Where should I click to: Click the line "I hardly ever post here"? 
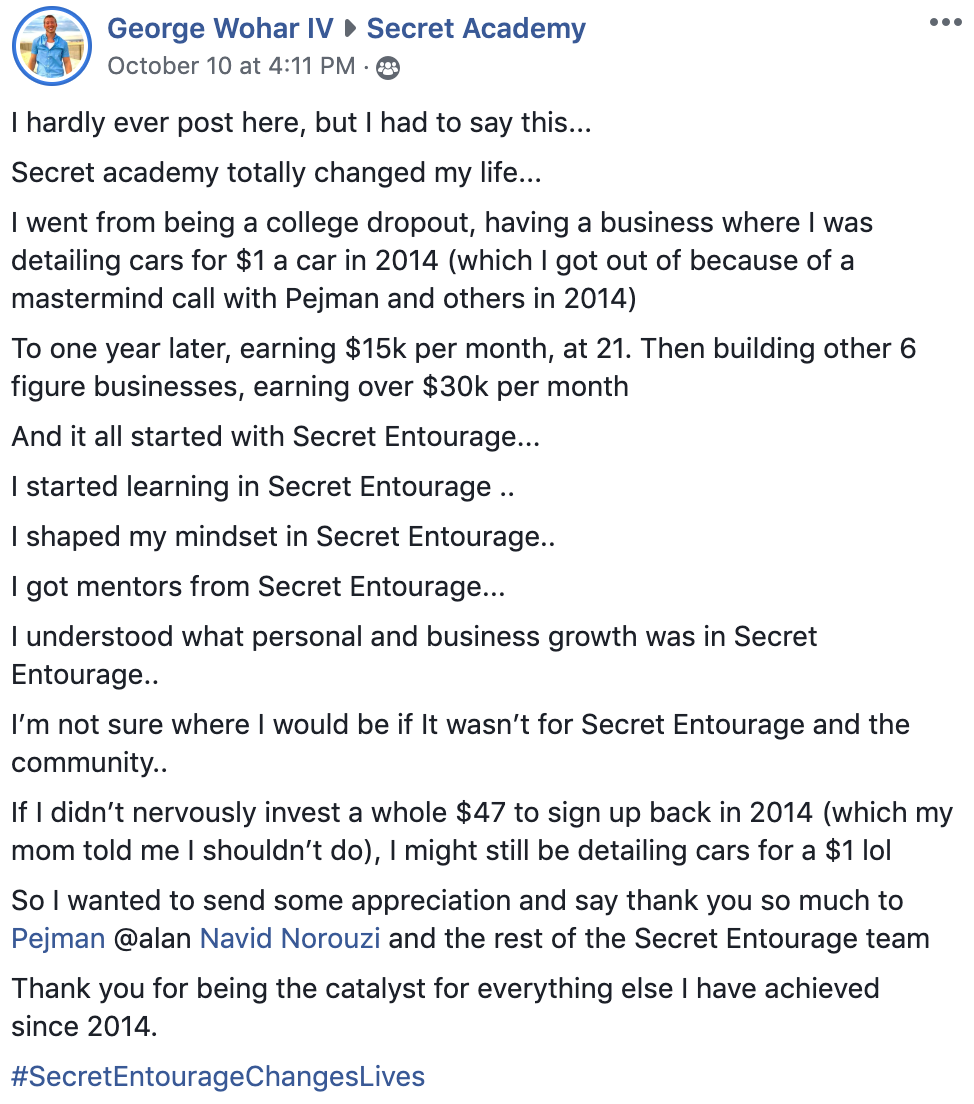[x=301, y=123]
